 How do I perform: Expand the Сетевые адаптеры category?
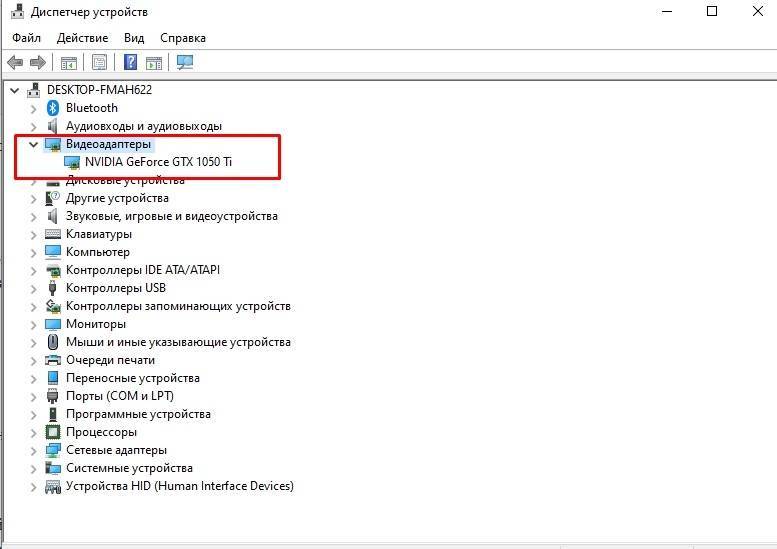[x=33, y=450]
